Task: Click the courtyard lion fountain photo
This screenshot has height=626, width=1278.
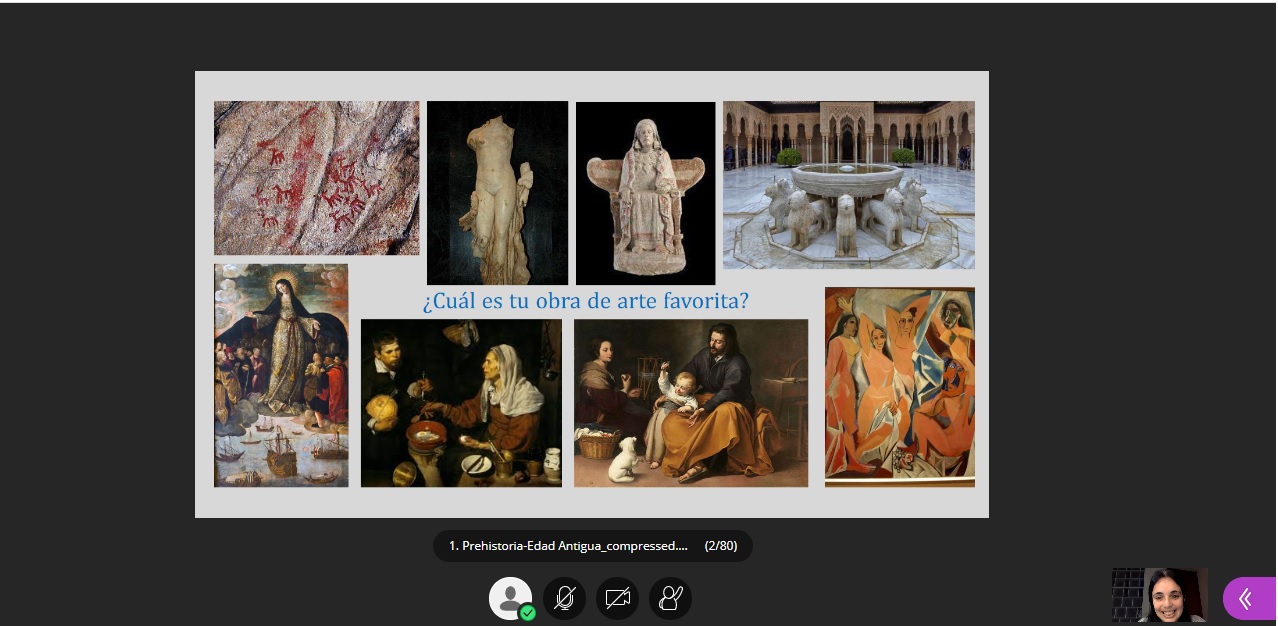Action: coord(848,185)
